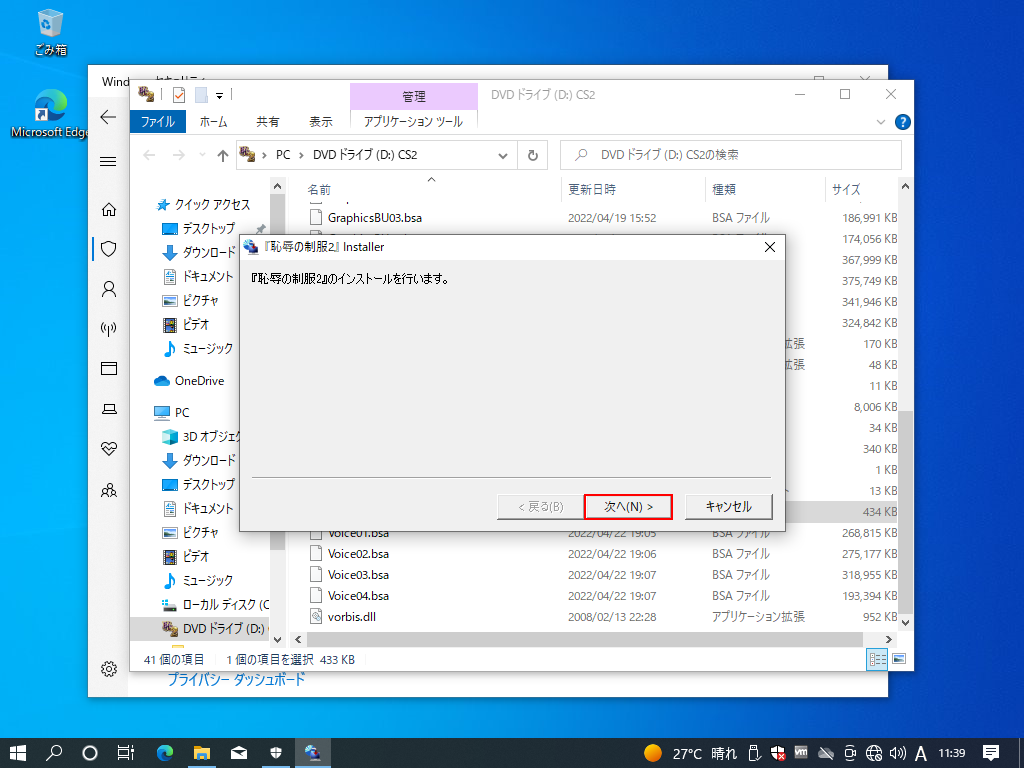Open Windows Security settings gear
1024x768 pixels.
pyautogui.click(x=109, y=669)
